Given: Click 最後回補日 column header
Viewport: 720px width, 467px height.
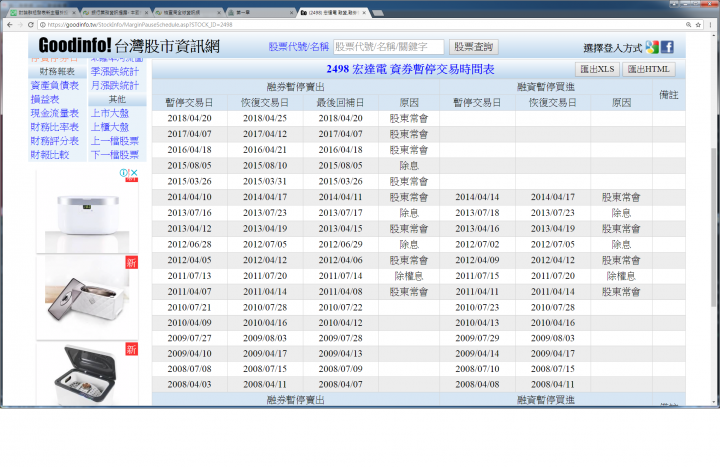Looking at the screenshot, I should 340,103.
